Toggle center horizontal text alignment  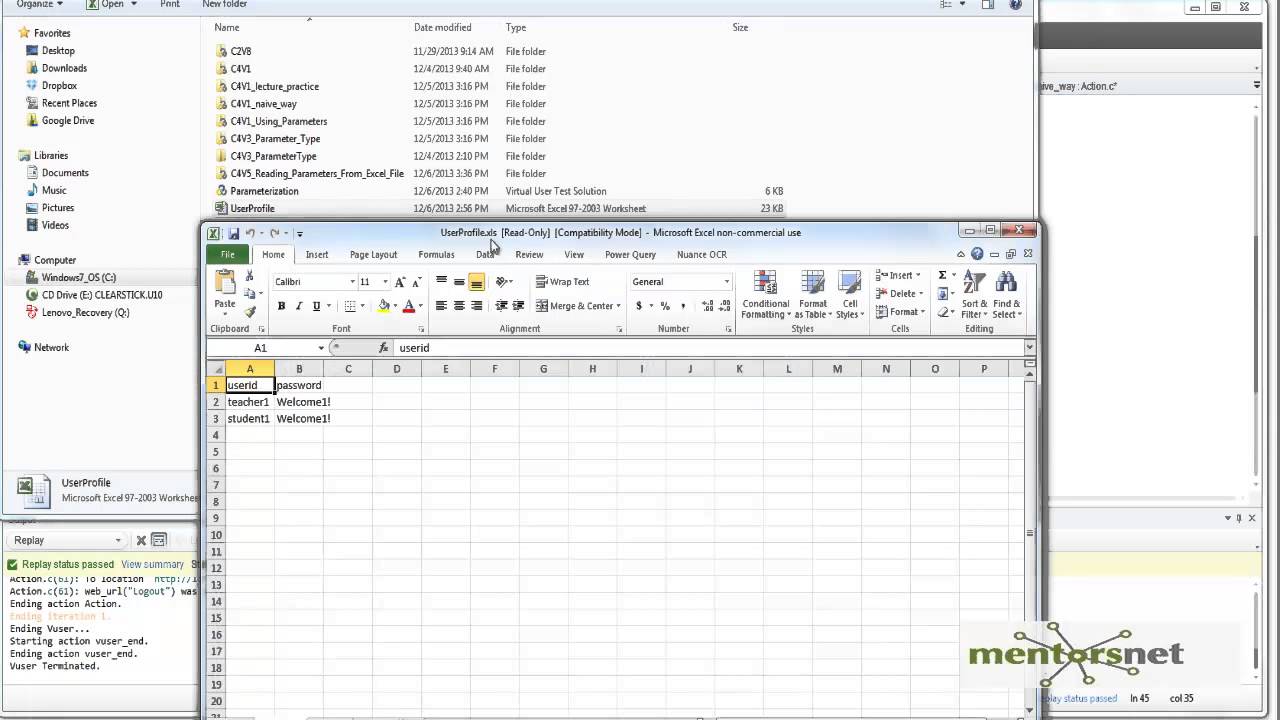tap(459, 306)
